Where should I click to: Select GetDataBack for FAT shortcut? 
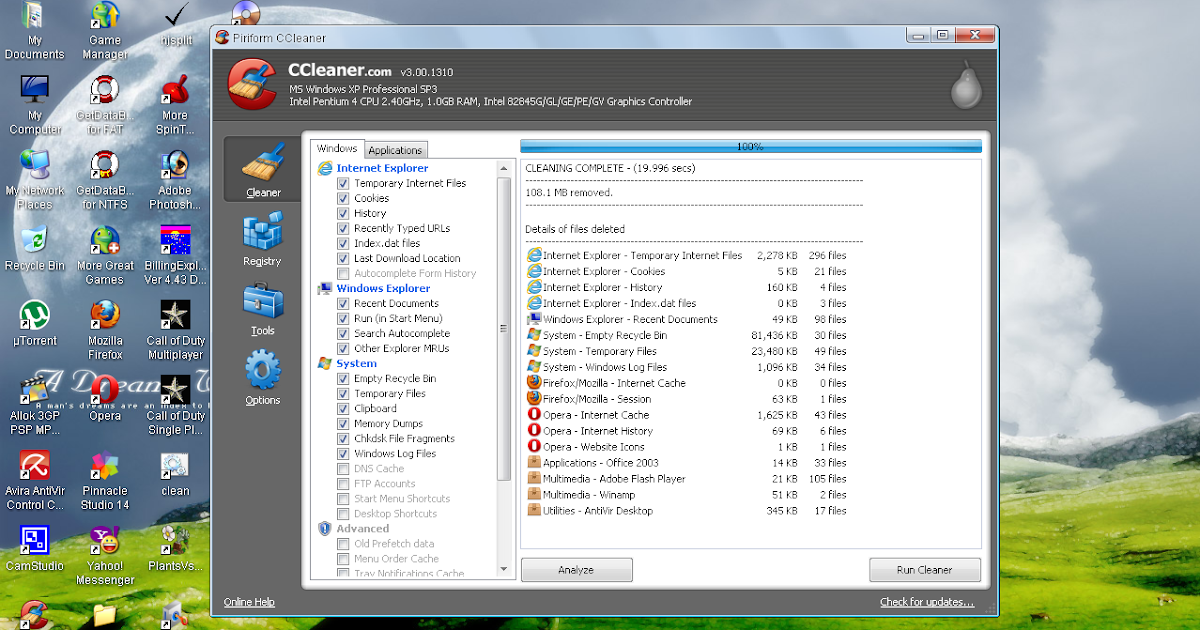coord(105,105)
